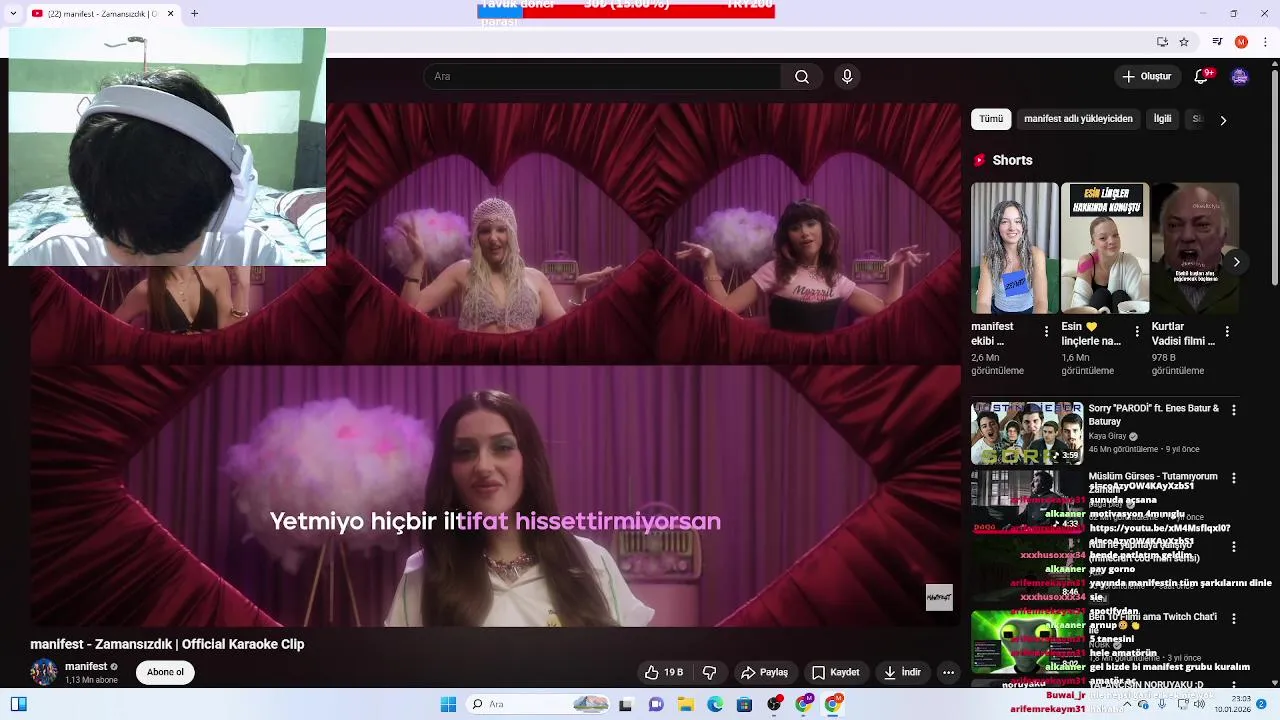
Task: Close the manifest YouTube browser tab
Action: coord(170,13)
